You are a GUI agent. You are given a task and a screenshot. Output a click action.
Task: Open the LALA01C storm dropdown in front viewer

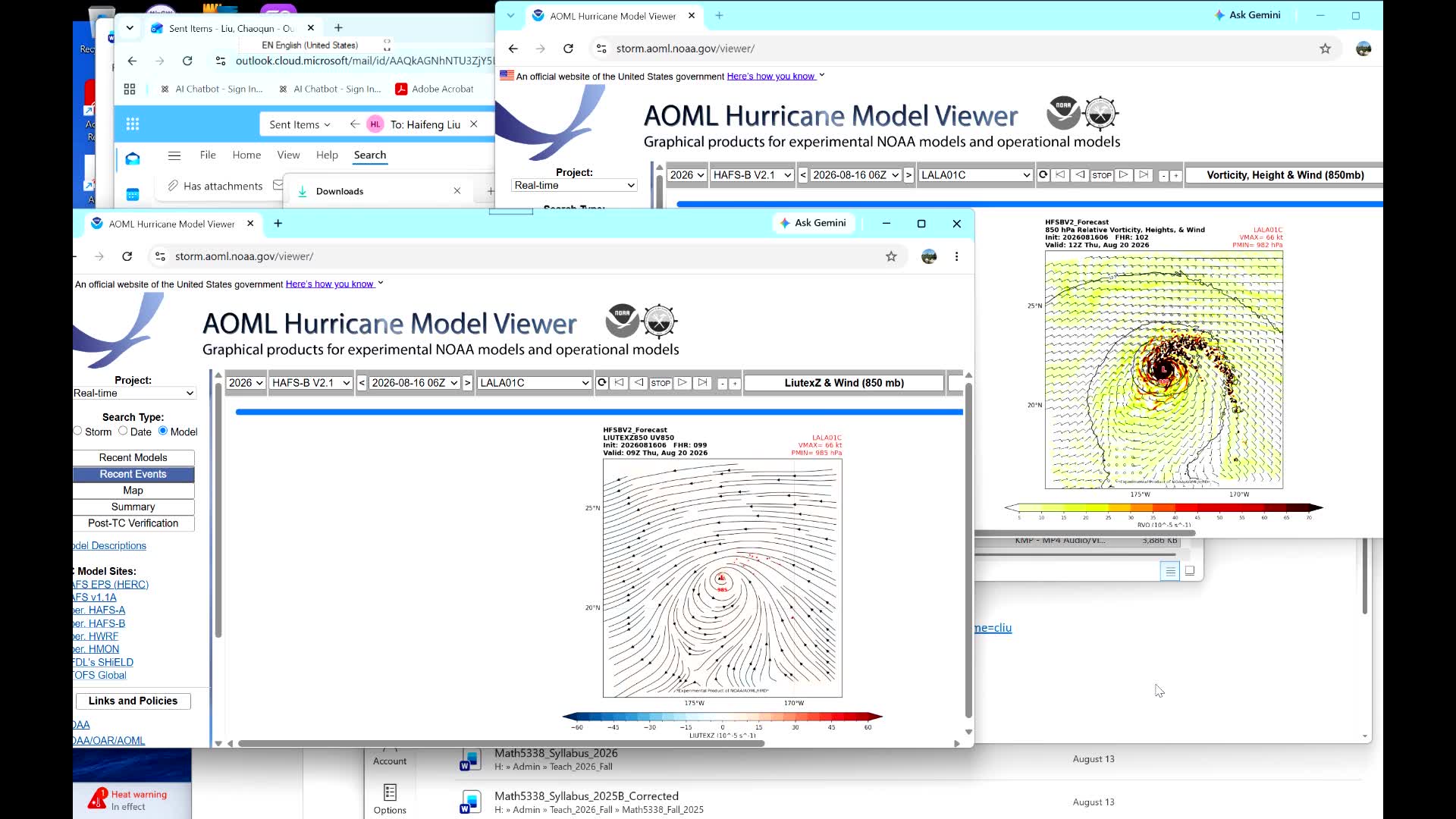pos(535,383)
